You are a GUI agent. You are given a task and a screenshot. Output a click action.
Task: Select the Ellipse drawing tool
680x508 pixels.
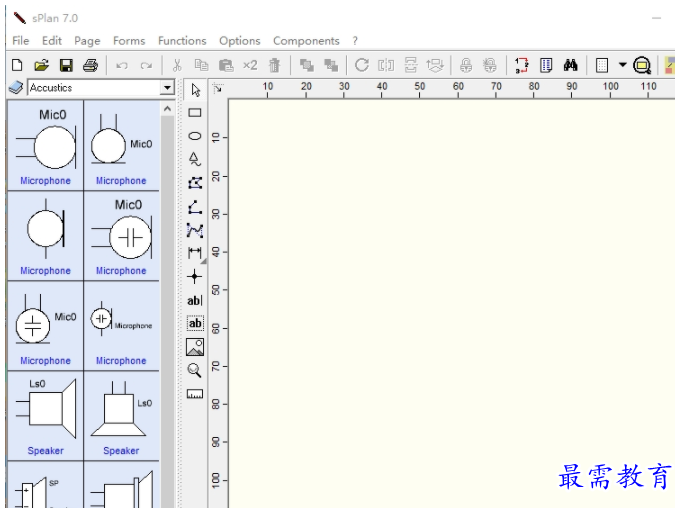tap(195, 136)
